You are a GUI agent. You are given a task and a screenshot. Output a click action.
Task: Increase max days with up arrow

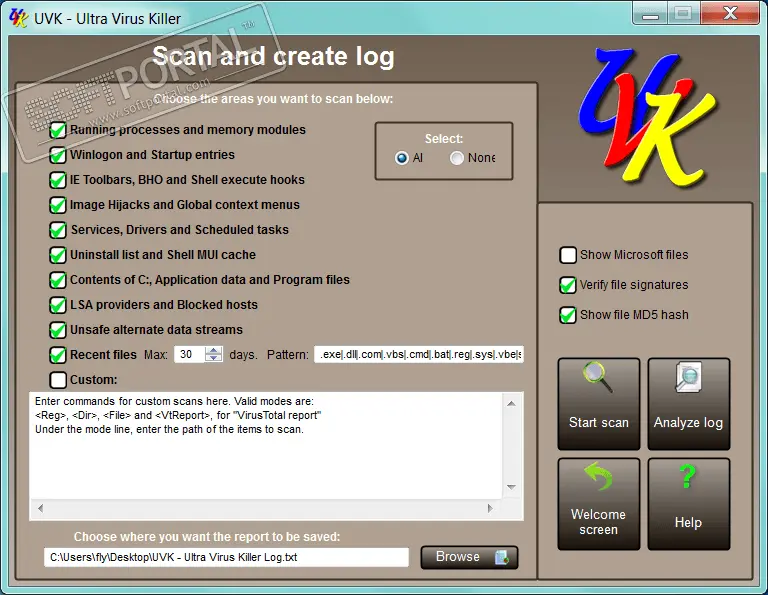214,350
